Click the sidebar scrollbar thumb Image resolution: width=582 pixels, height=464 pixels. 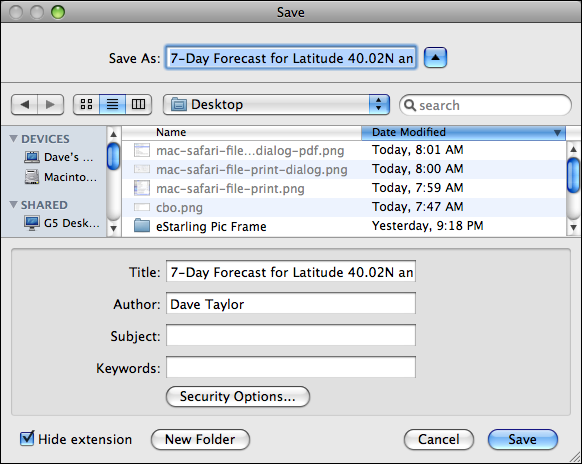(114, 156)
